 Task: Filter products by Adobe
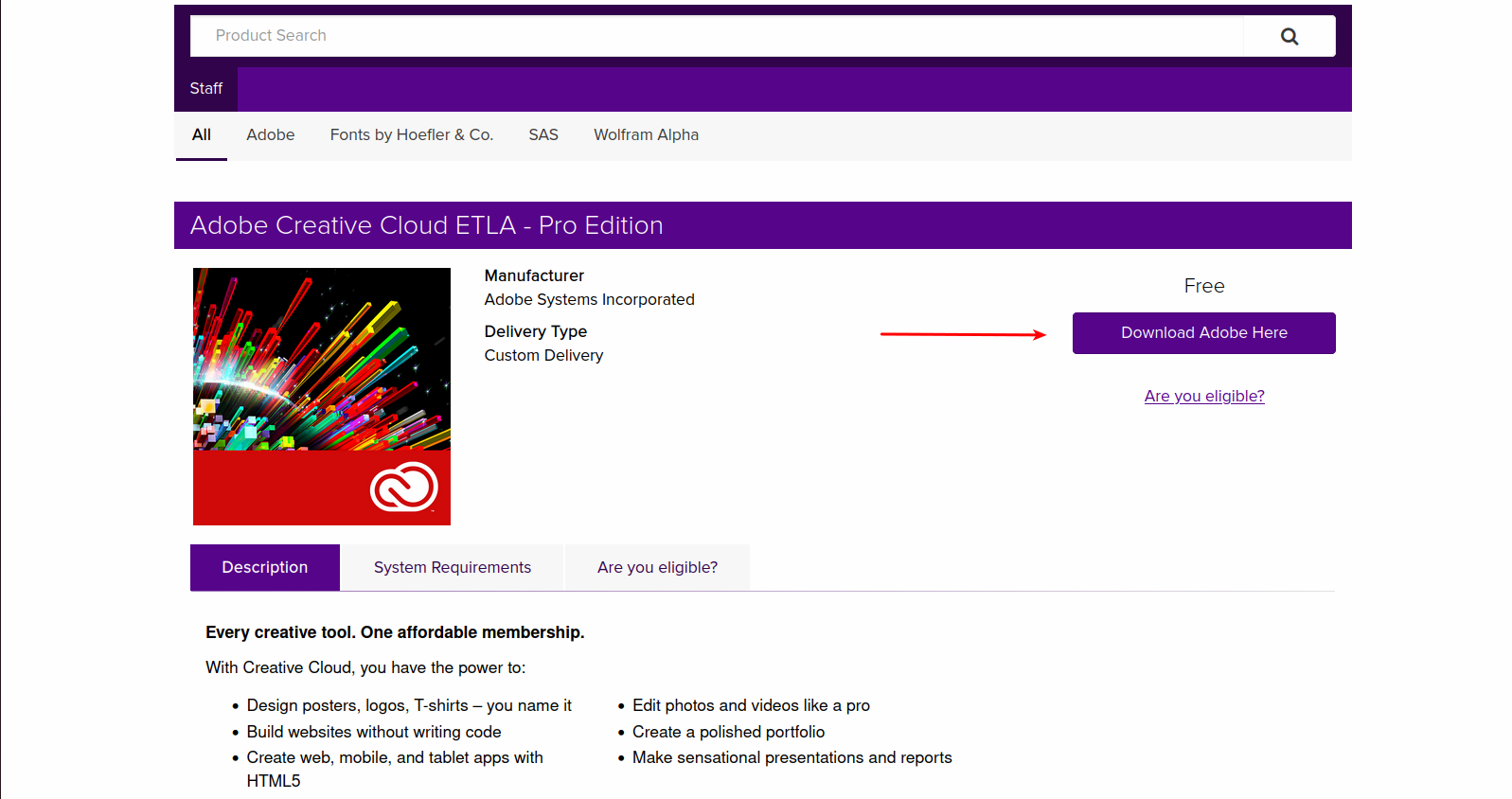[271, 135]
